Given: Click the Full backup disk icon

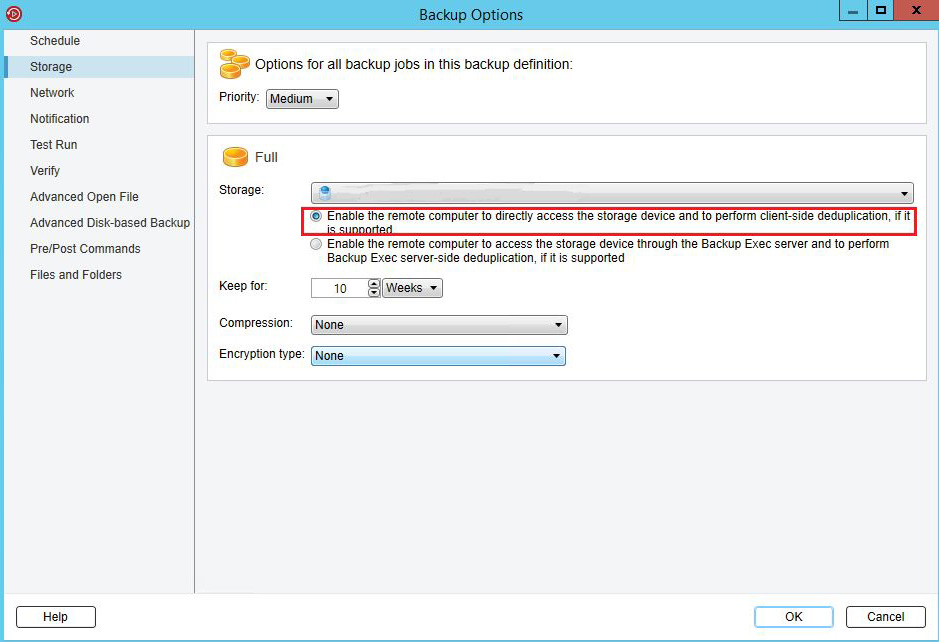Looking at the screenshot, I should click(235, 157).
